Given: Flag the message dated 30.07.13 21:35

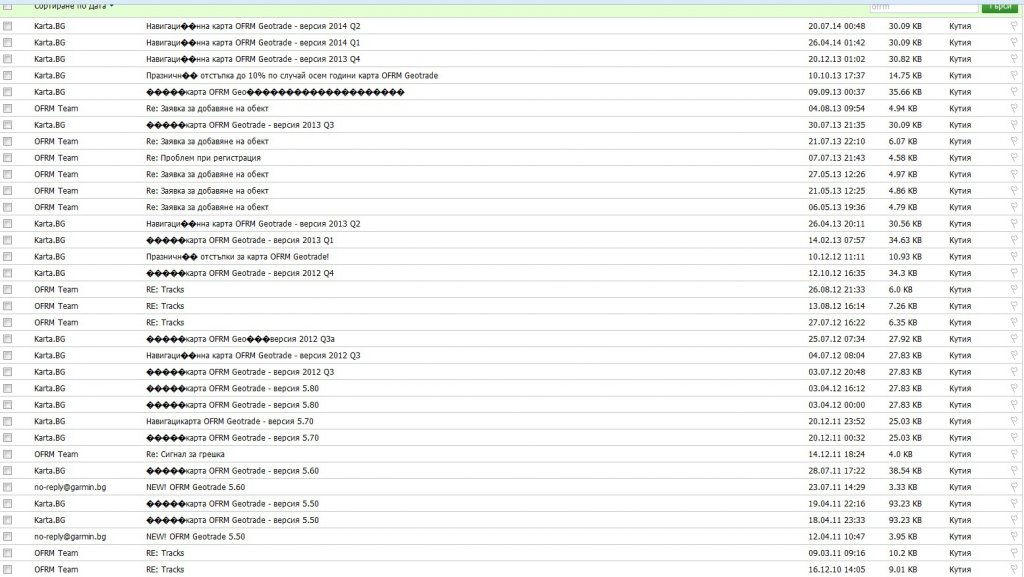Looking at the screenshot, I should click(1014, 125).
